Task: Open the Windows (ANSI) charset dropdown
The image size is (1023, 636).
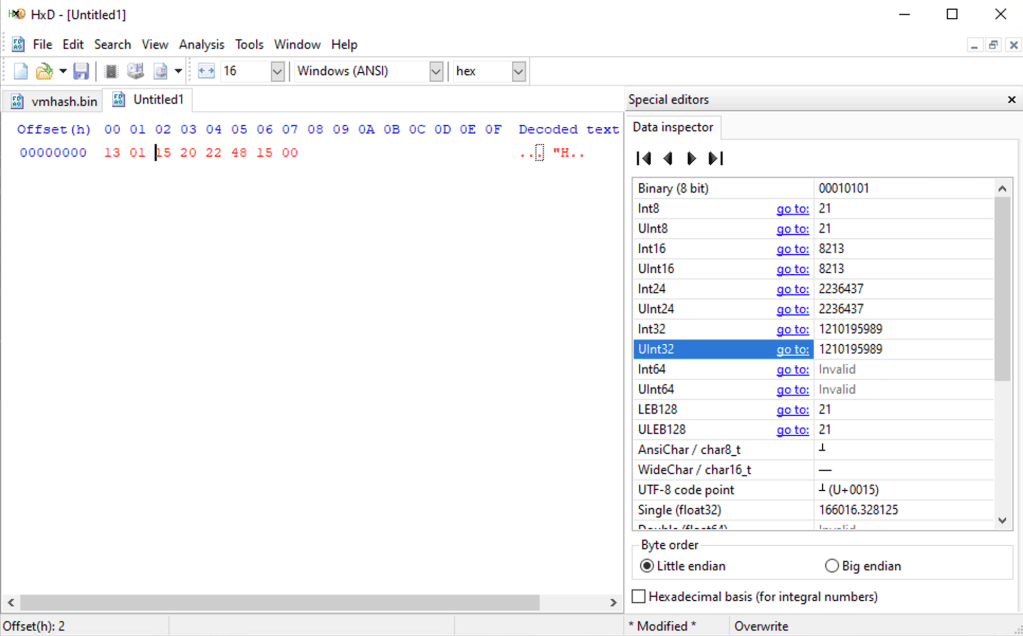Action: 436,71
